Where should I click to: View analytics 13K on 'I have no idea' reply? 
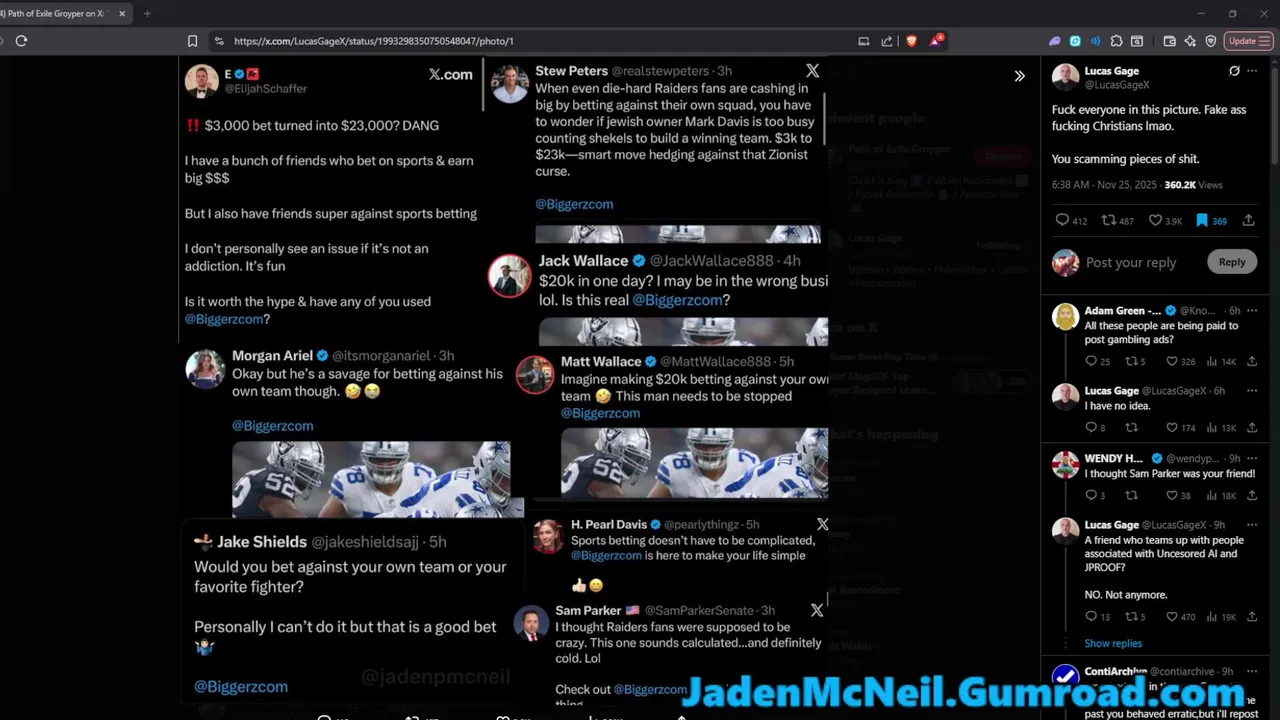(1223, 428)
